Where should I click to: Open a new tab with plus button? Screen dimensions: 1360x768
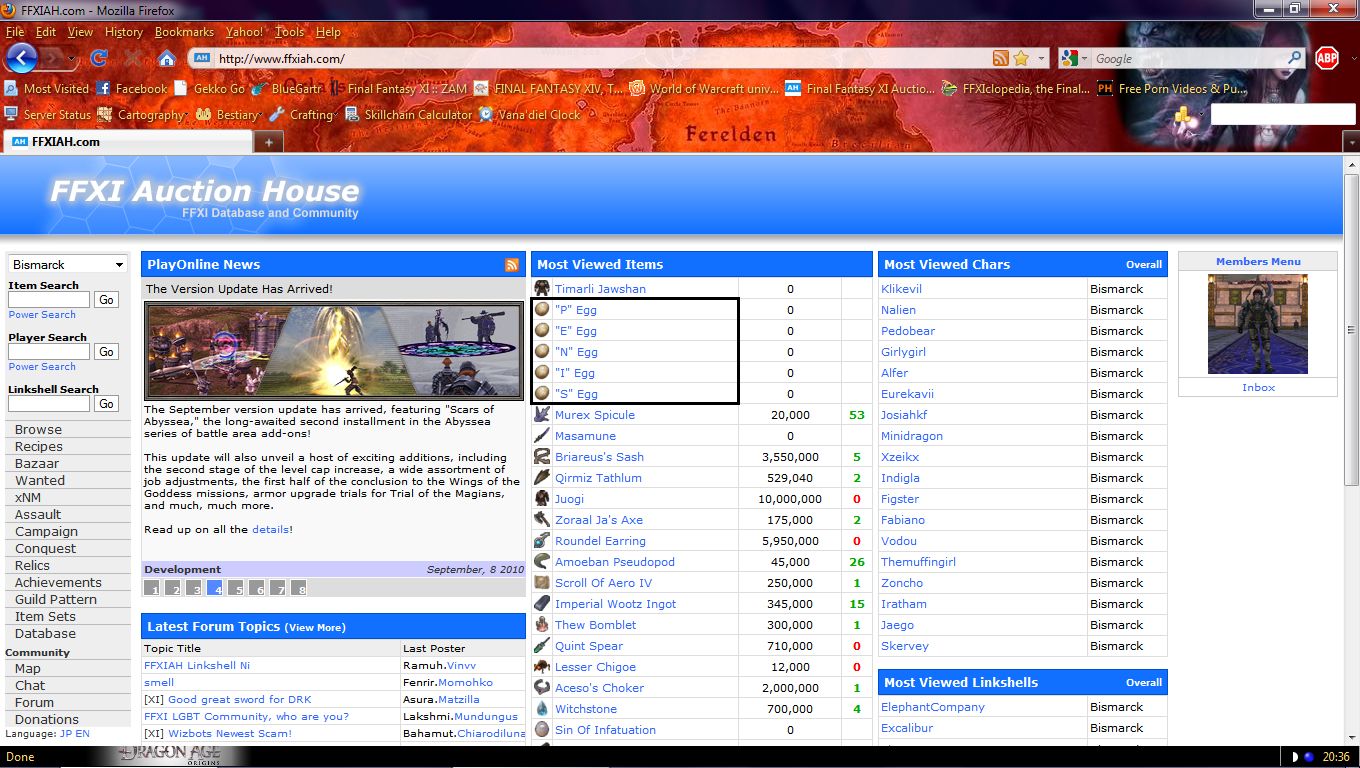coord(268,142)
